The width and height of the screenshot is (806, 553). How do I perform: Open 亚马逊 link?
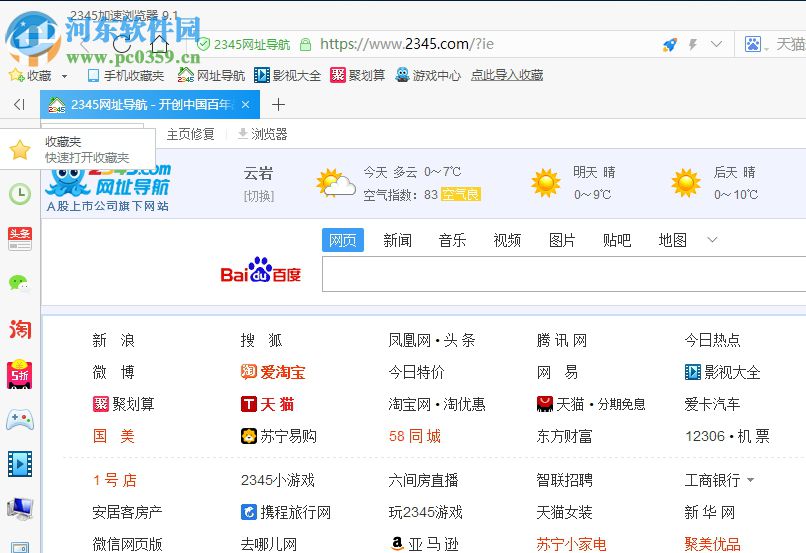(x=425, y=544)
